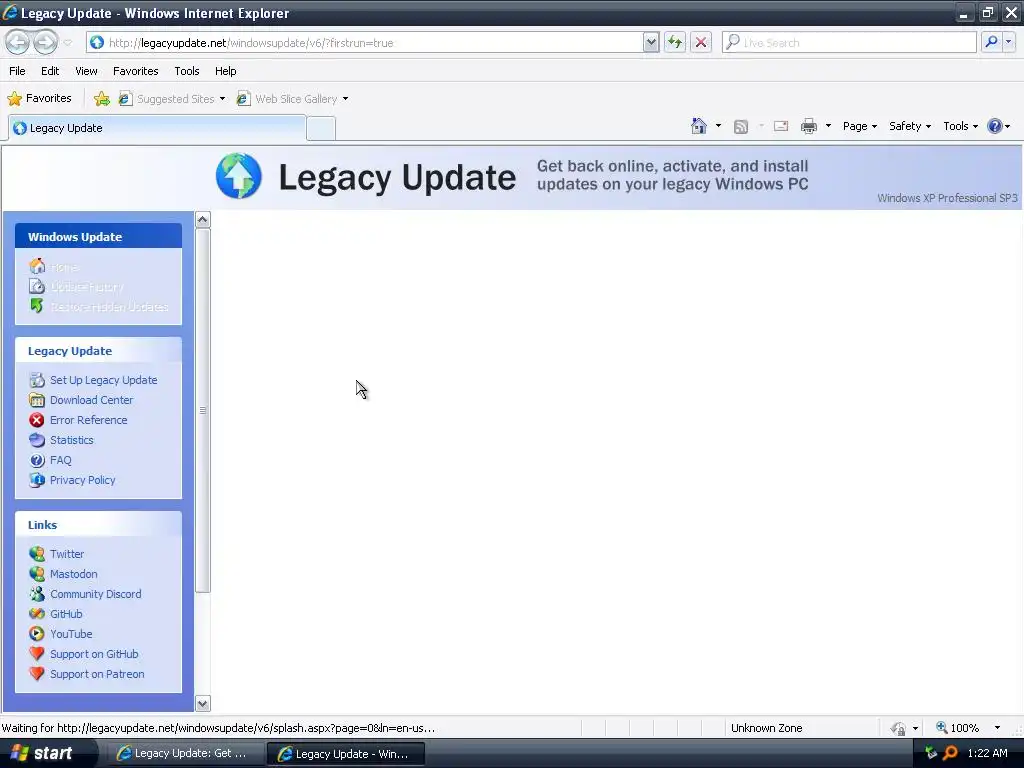Click the browser Forward arrow button
1024x768 pixels.
coord(45,42)
